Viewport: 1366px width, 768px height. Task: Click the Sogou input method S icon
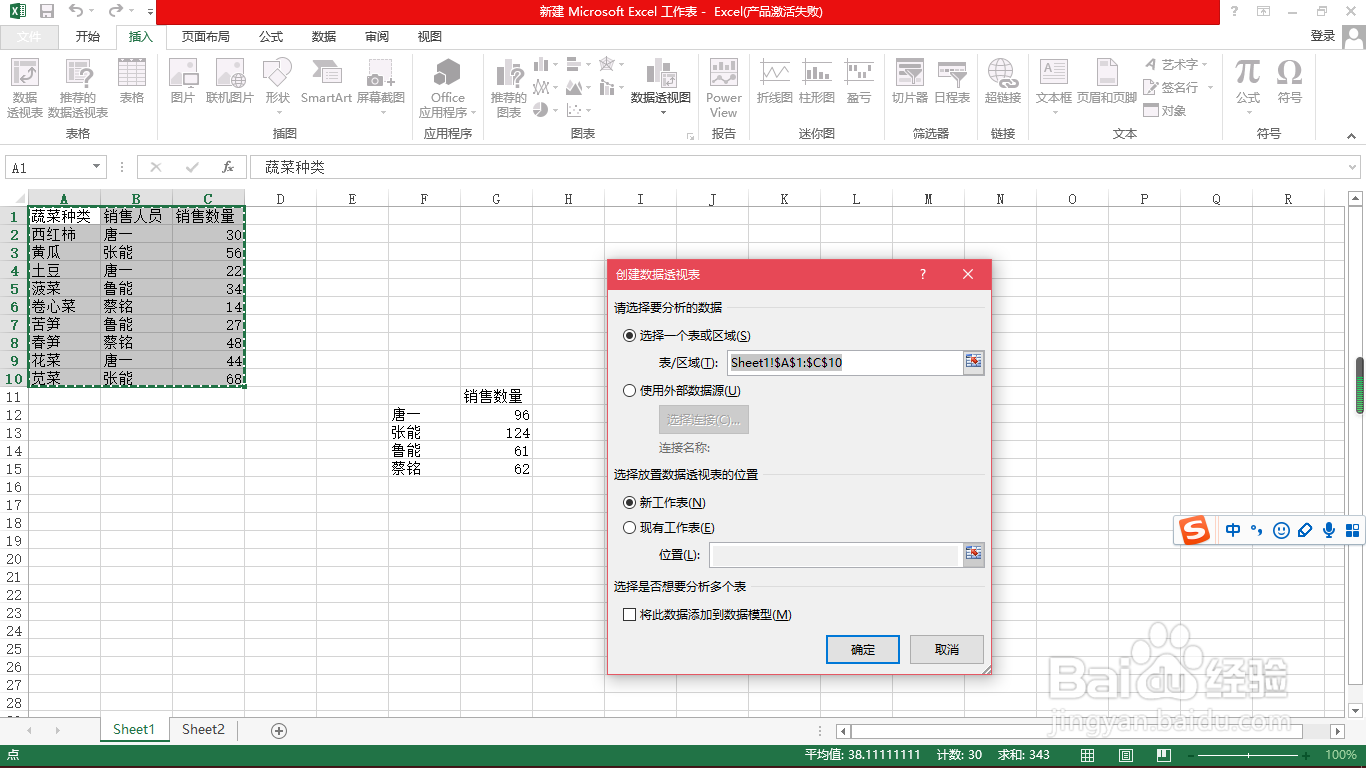coord(1194,530)
